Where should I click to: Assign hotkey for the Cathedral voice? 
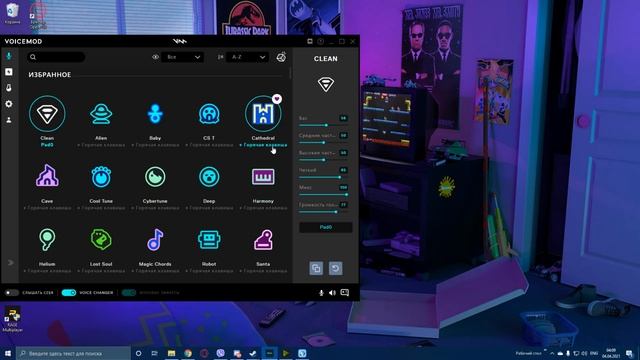pyautogui.click(x=263, y=145)
